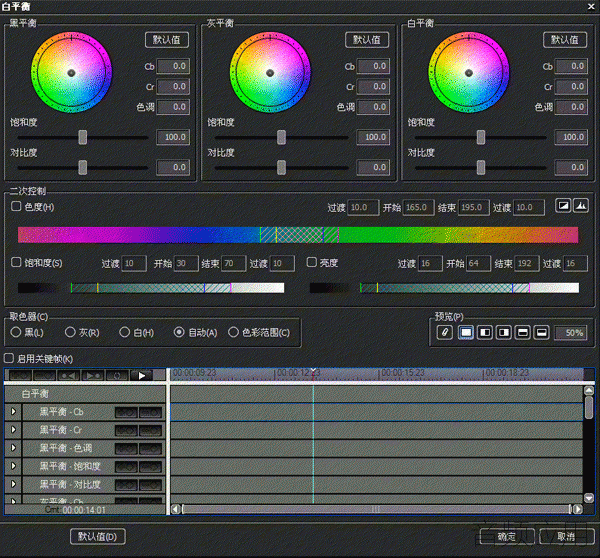Select left-half filter preview icon
This screenshot has width=600, height=558.
pyautogui.click(x=484, y=332)
